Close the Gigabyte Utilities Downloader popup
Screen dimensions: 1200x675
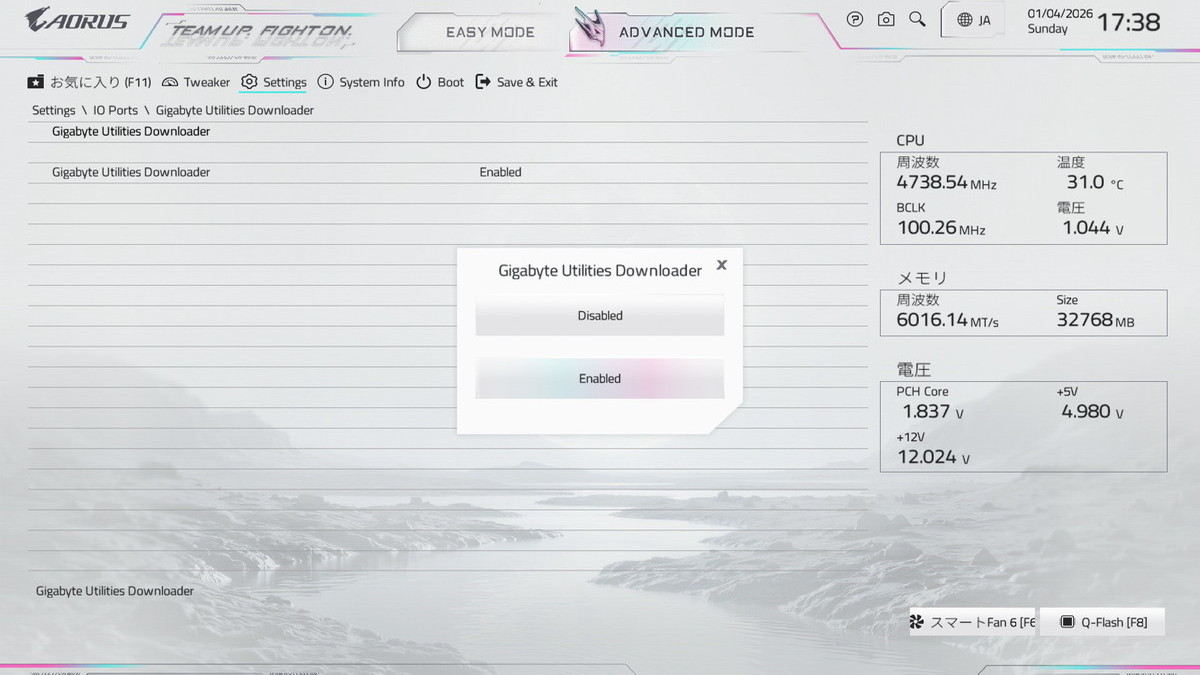722,265
